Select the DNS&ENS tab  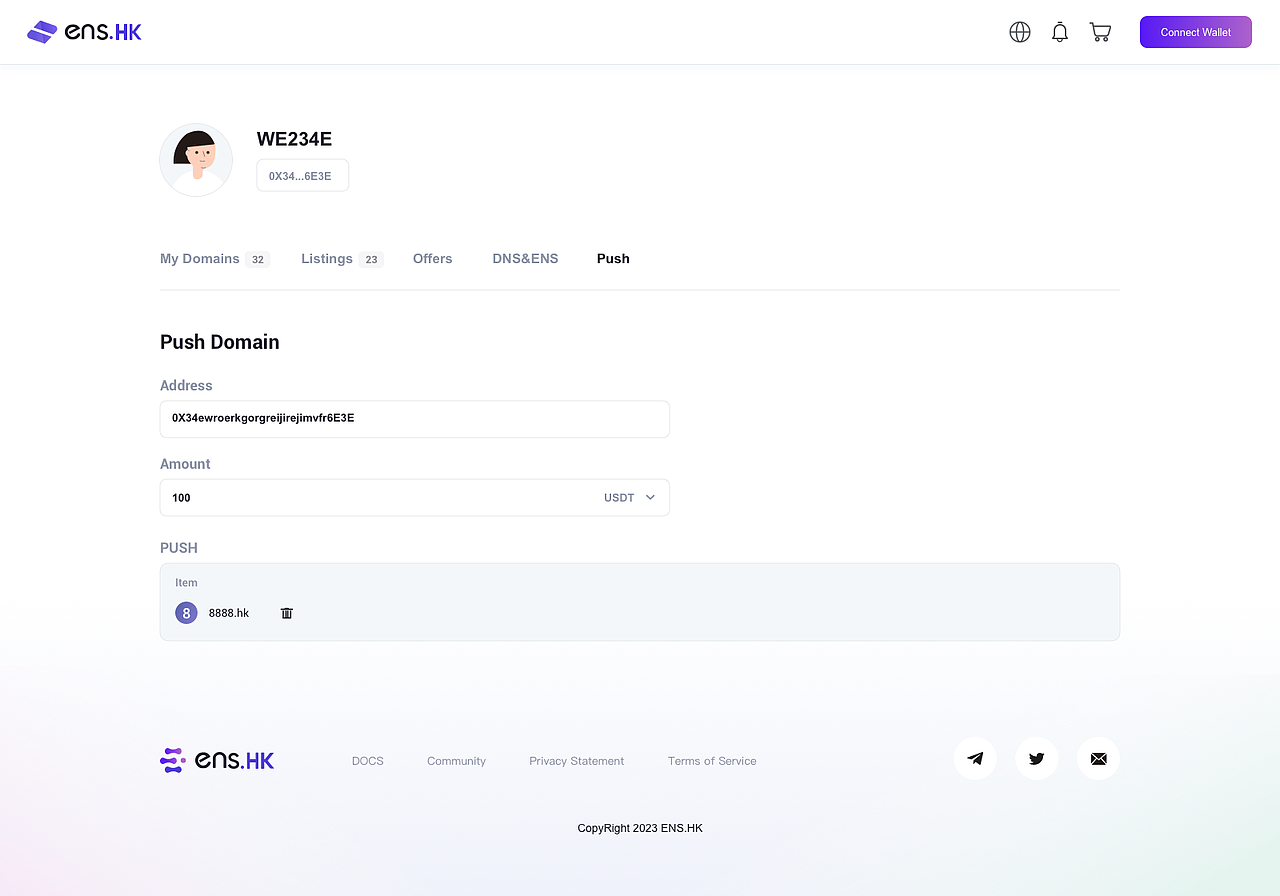pos(525,259)
